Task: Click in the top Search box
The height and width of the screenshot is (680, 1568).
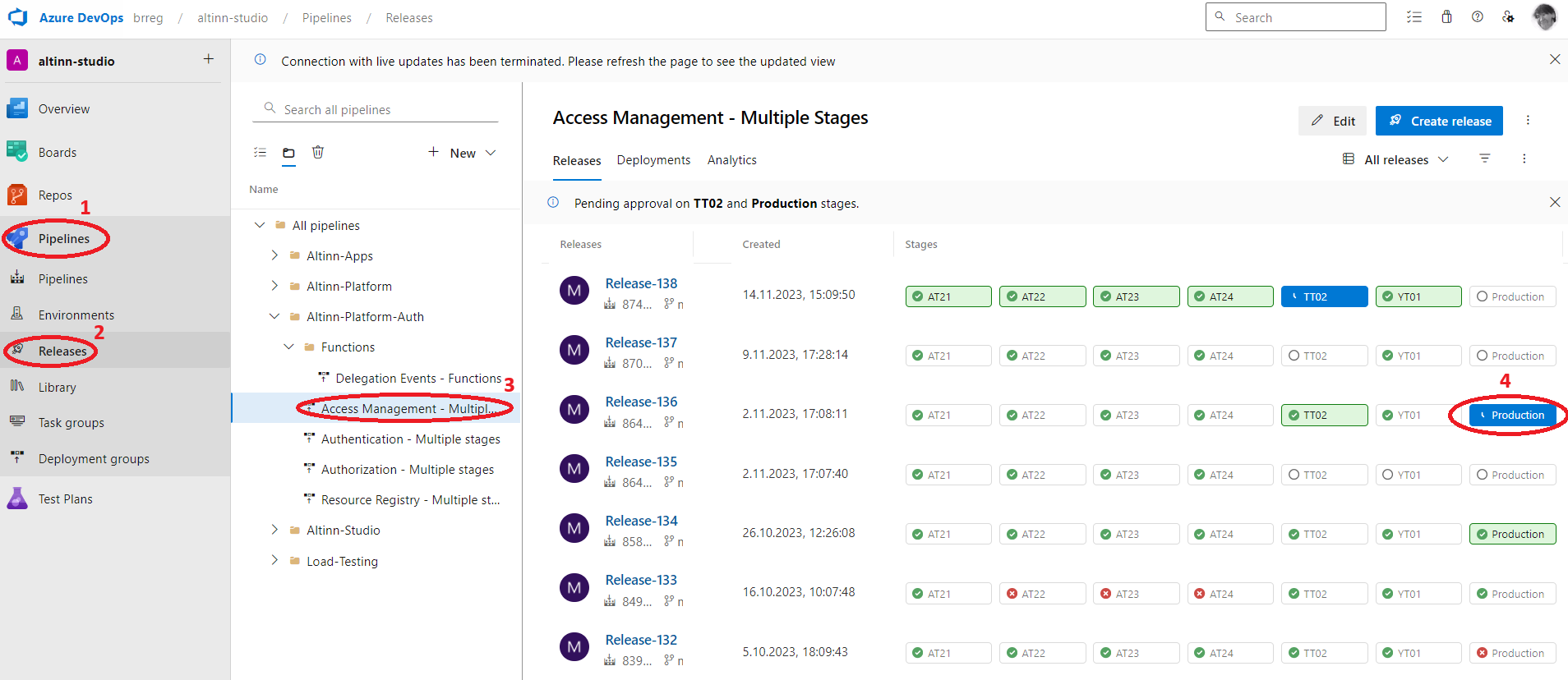Action: tap(1295, 17)
